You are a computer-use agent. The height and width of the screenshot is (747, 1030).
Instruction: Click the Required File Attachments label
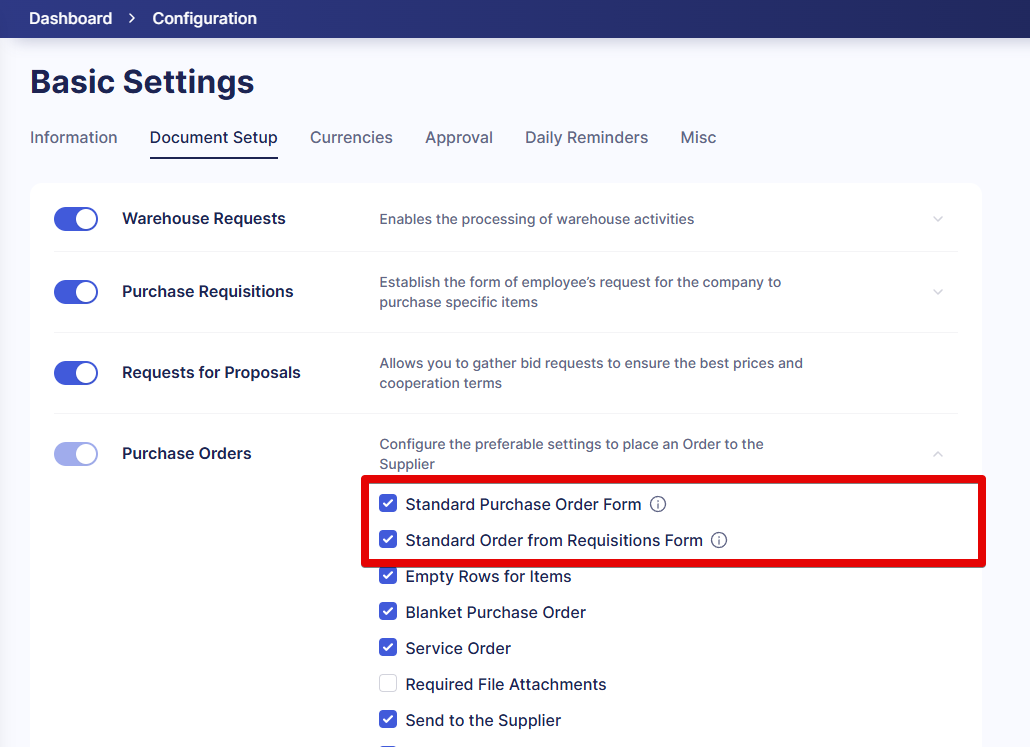pos(506,685)
